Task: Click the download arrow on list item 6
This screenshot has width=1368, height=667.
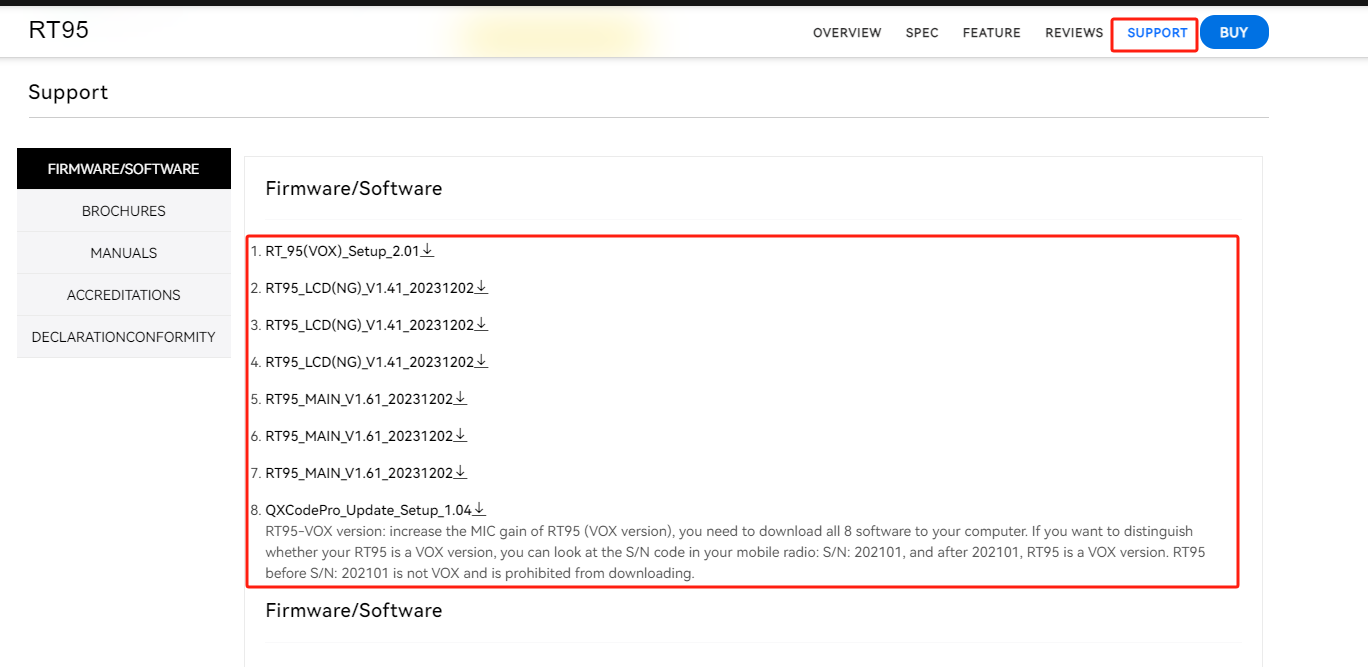Action: (461, 436)
